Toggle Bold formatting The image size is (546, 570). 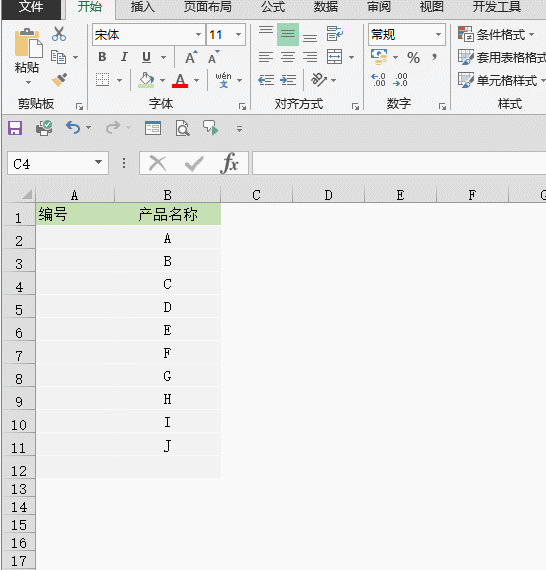102,57
